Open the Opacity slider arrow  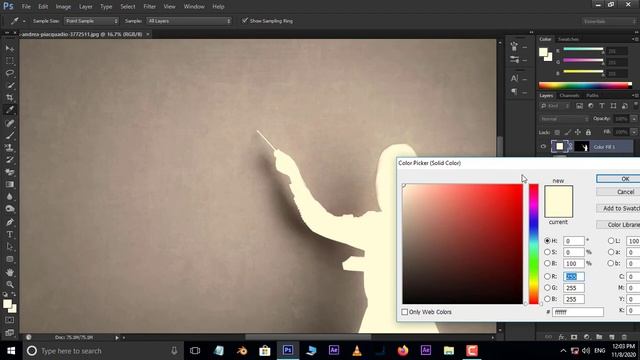(x=633, y=119)
